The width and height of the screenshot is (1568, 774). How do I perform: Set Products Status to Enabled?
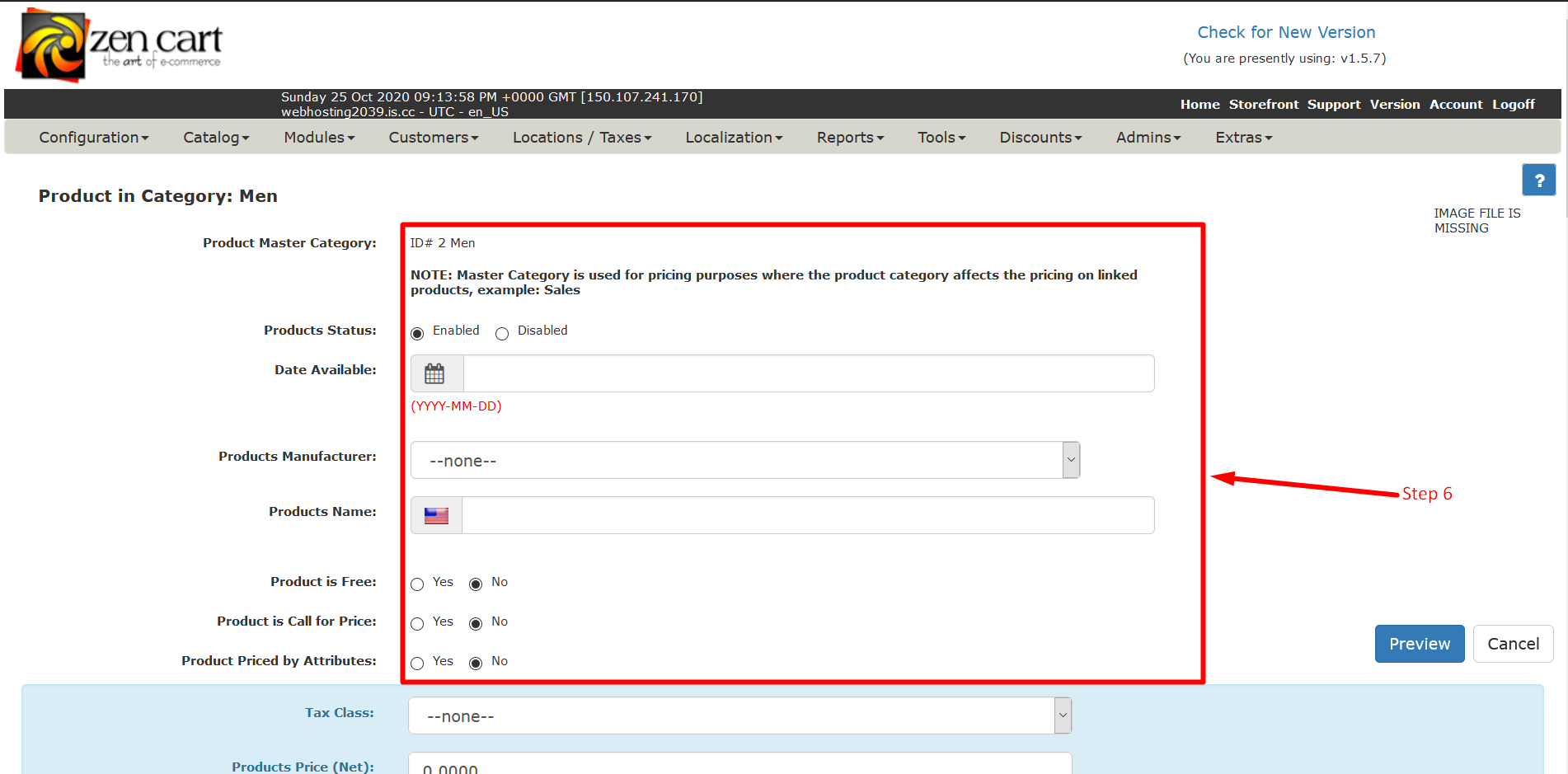[417, 333]
